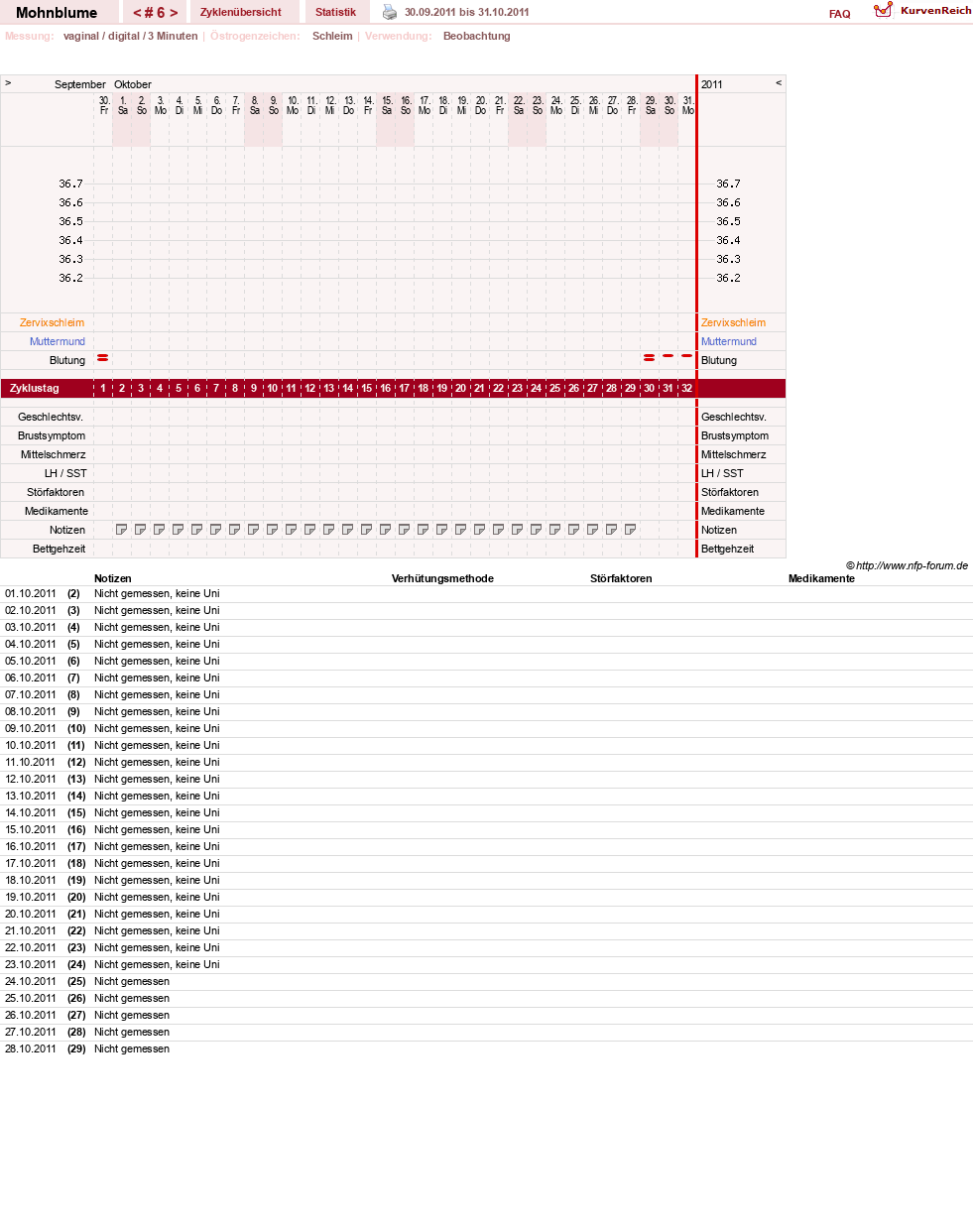
Task: Click the 'vaginal / digital / 3 Minuten' value
Action: (x=131, y=36)
